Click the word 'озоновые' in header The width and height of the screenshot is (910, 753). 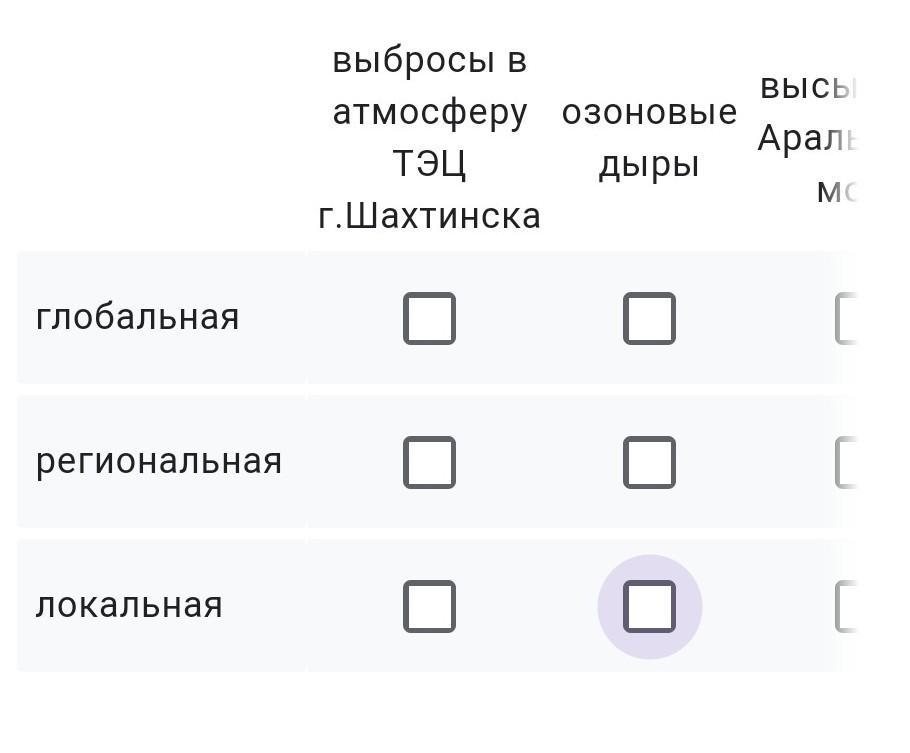click(x=649, y=112)
